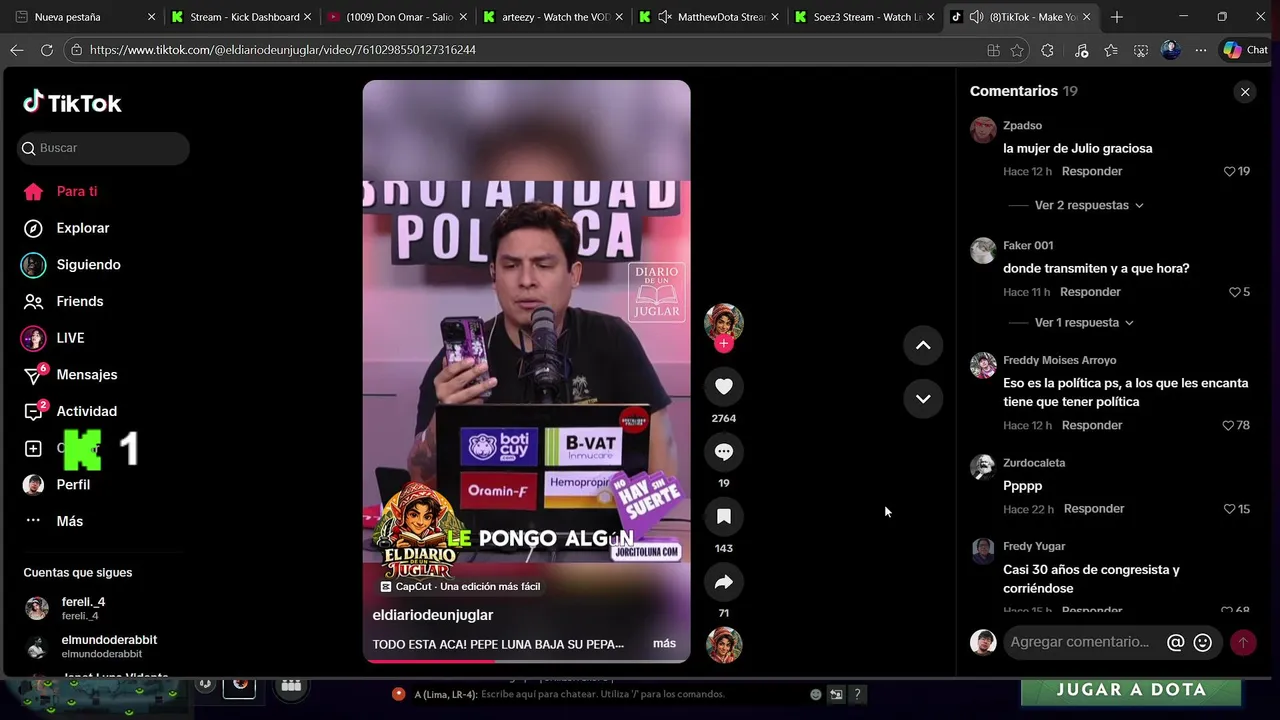Mute the TikTok tab audio icon
This screenshot has width=1280, height=720.
click(976, 17)
